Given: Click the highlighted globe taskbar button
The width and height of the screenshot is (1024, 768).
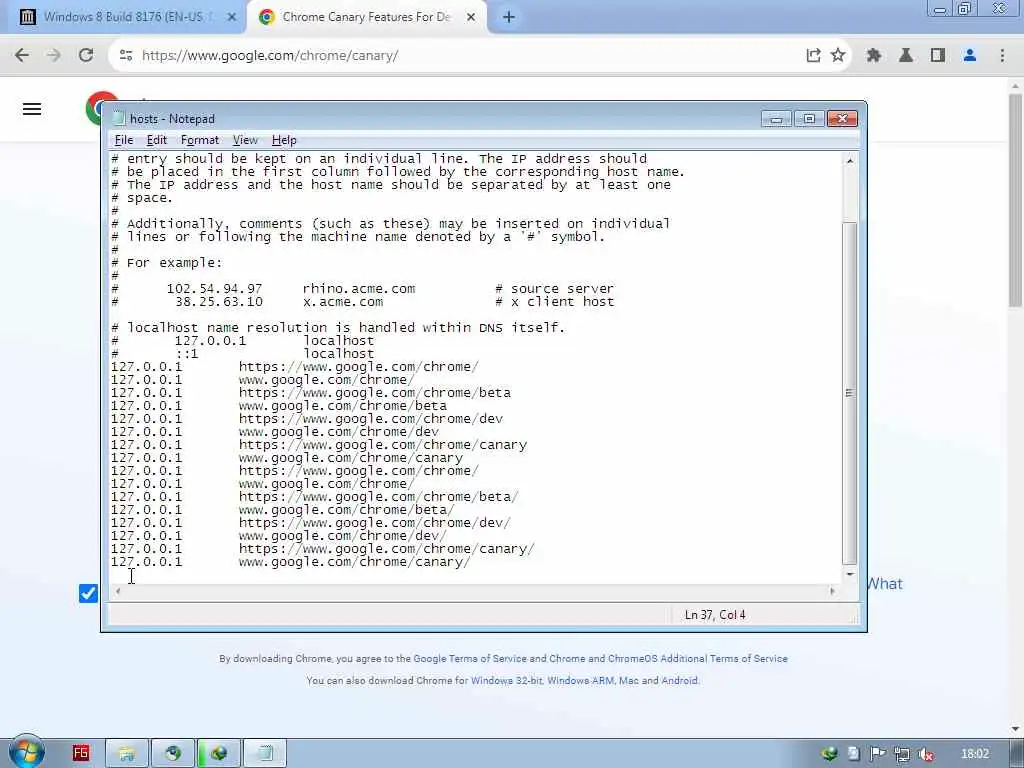Looking at the screenshot, I should tap(219, 754).
